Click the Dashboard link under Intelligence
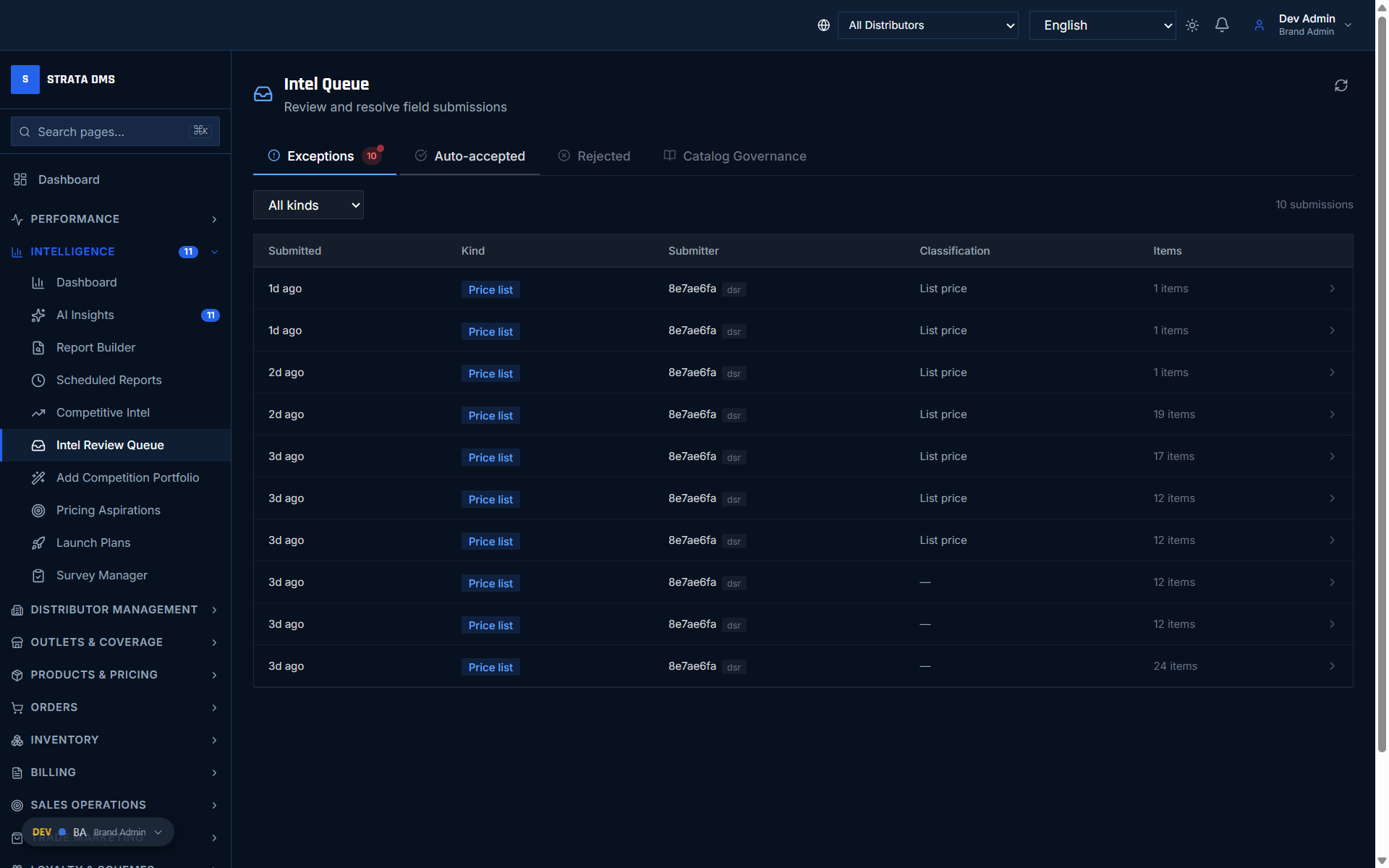 [86, 282]
